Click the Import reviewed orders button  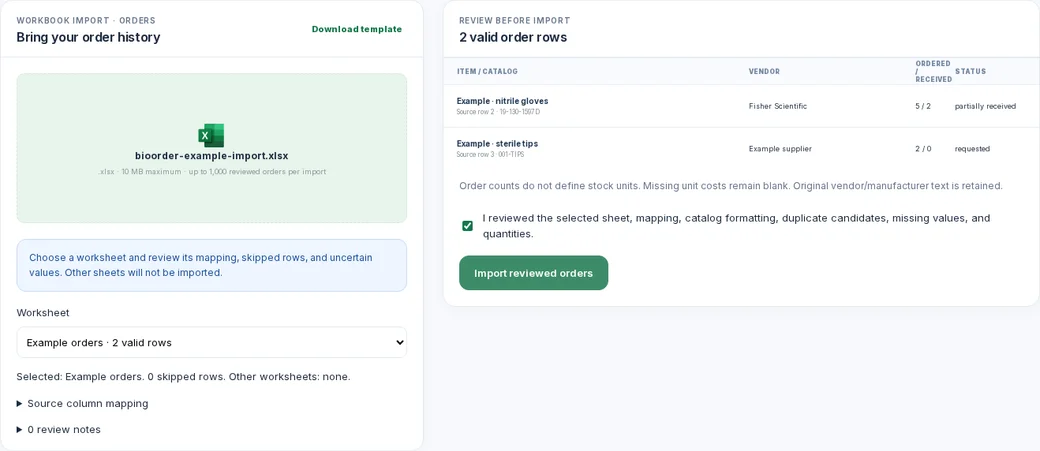pyautogui.click(x=533, y=273)
